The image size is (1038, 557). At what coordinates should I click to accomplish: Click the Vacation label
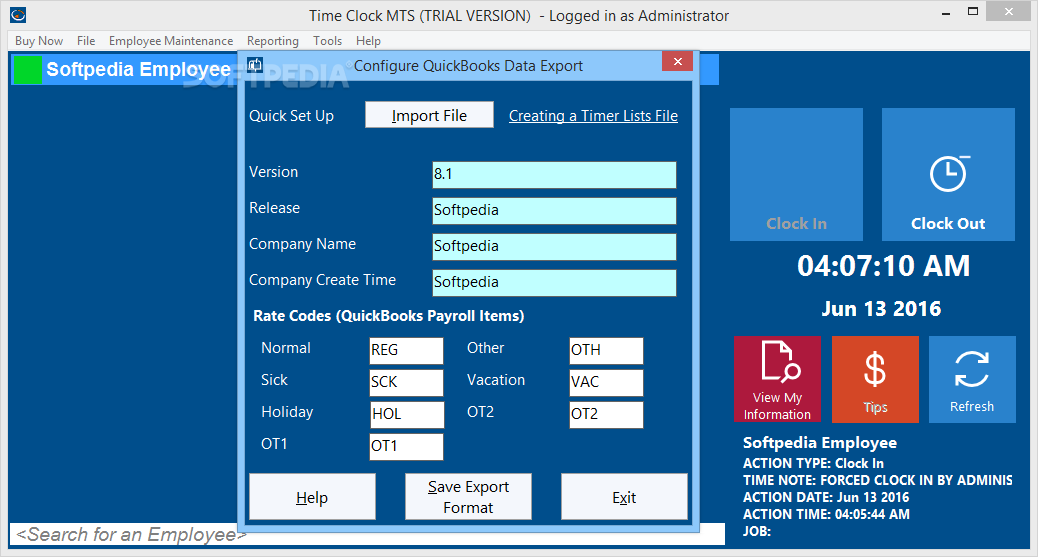[x=496, y=380]
